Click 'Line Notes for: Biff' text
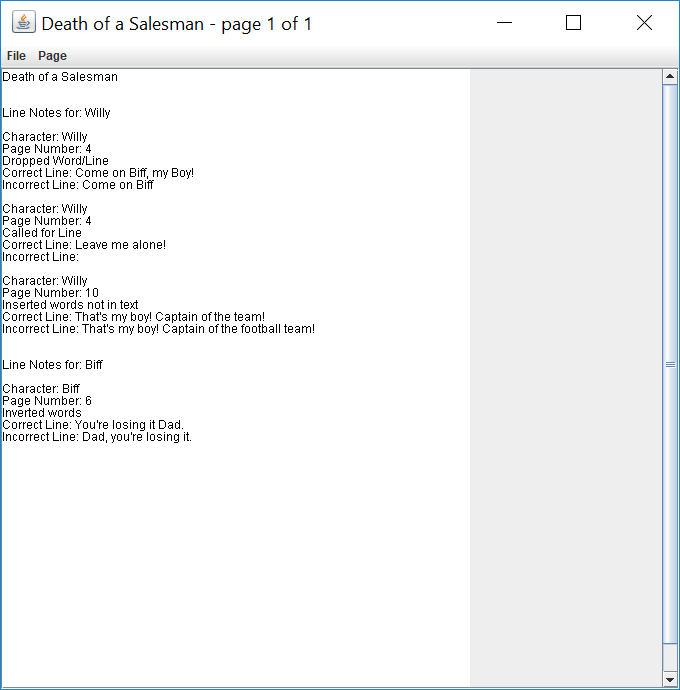The height and width of the screenshot is (690, 680). point(52,365)
